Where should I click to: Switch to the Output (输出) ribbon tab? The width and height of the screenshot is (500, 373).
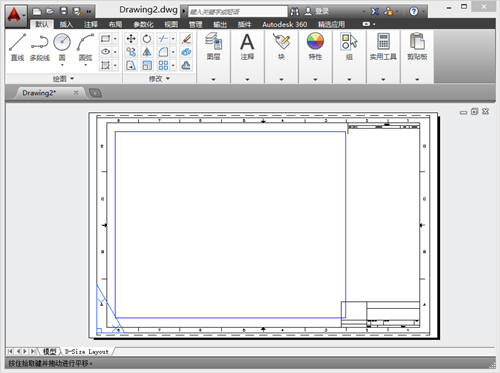pos(220,24)
